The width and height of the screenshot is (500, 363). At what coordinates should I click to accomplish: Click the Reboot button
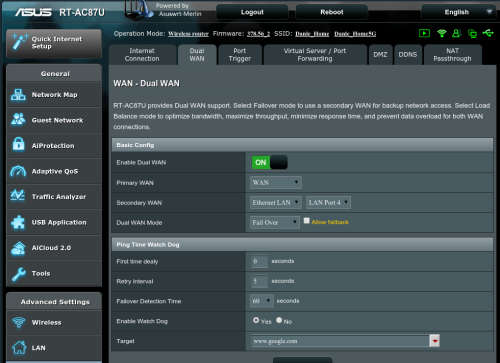tap(332, 12)
